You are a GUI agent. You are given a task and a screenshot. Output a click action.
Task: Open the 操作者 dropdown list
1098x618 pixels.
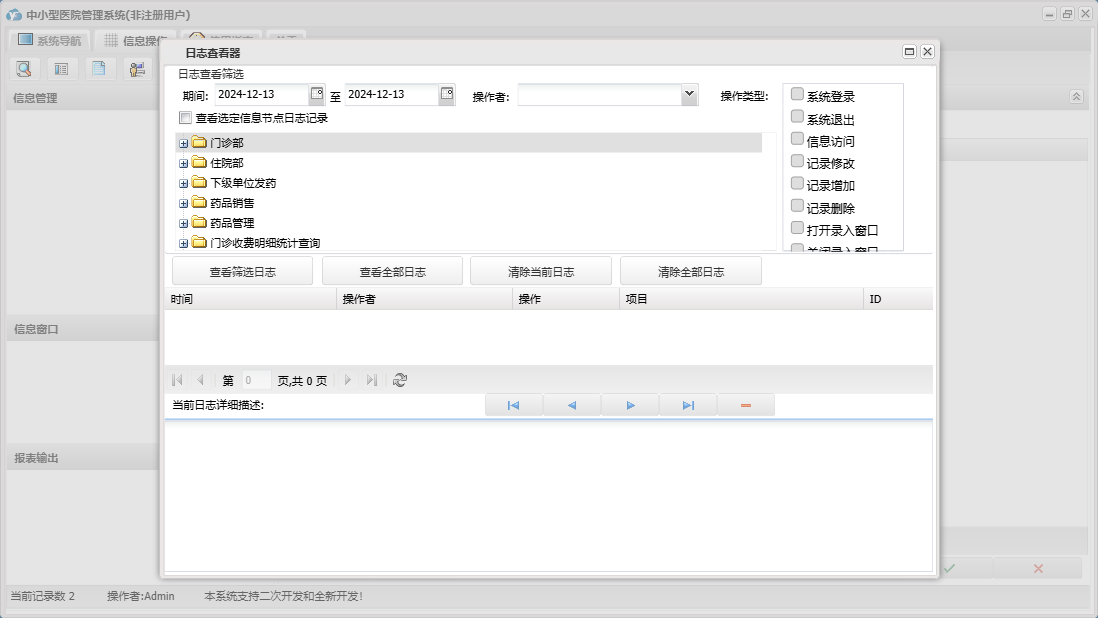[688, 94]
